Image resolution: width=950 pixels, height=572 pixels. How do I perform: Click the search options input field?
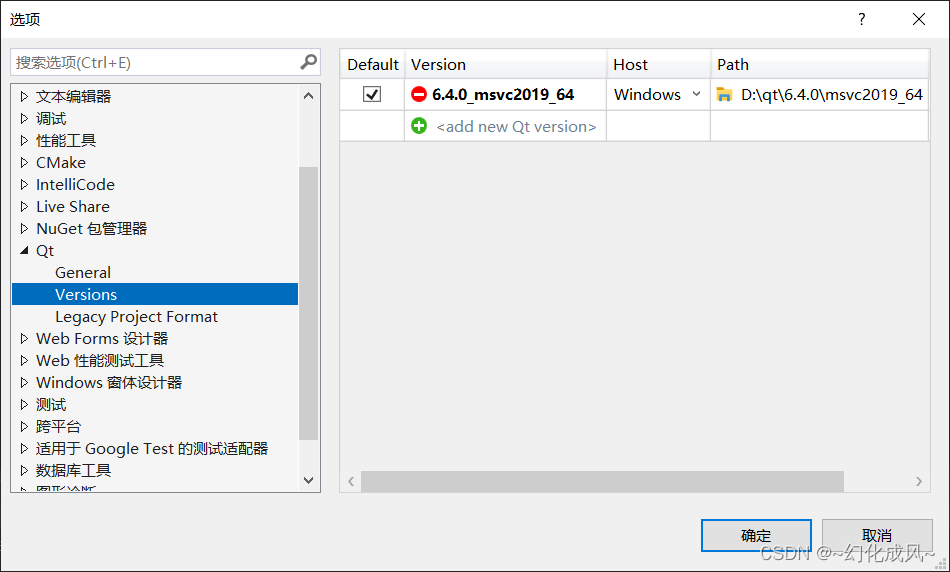[155, 62]
